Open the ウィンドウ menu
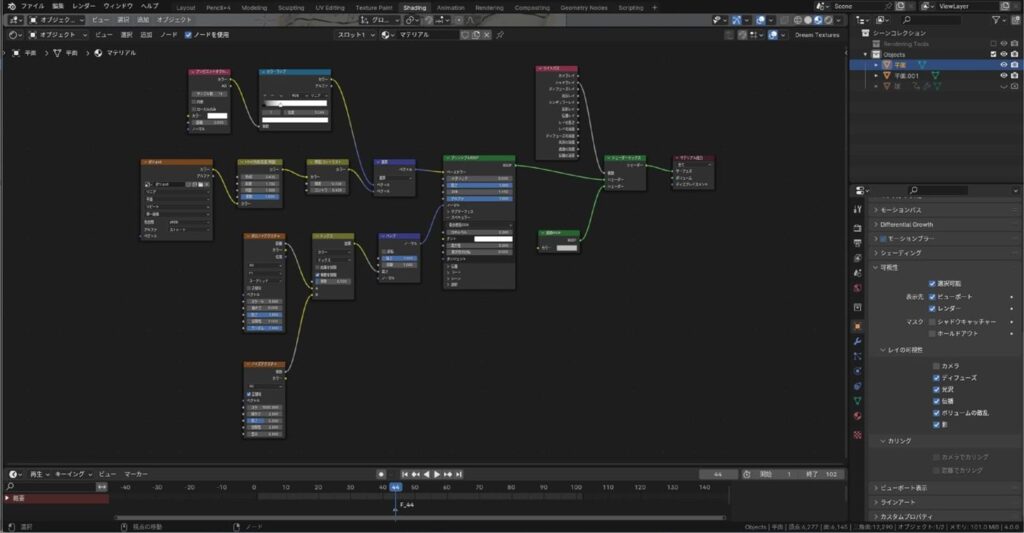The image size is (1024, 533). [118, 6]
